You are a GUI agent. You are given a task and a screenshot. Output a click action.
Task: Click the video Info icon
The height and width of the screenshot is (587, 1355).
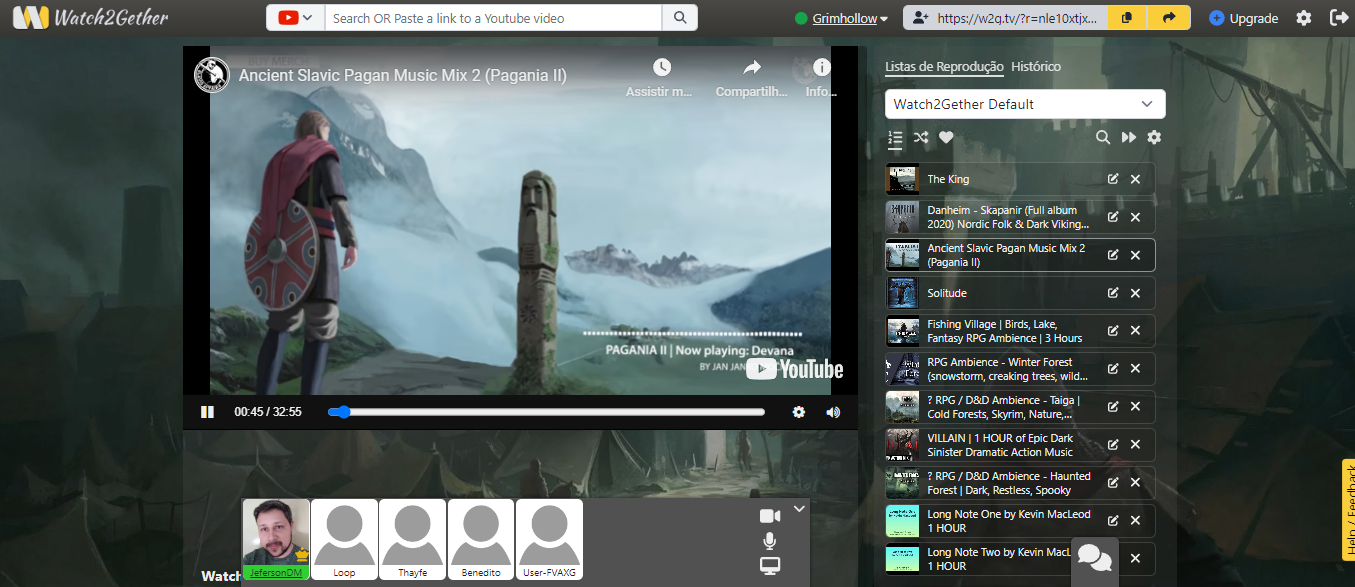point(822,67)
